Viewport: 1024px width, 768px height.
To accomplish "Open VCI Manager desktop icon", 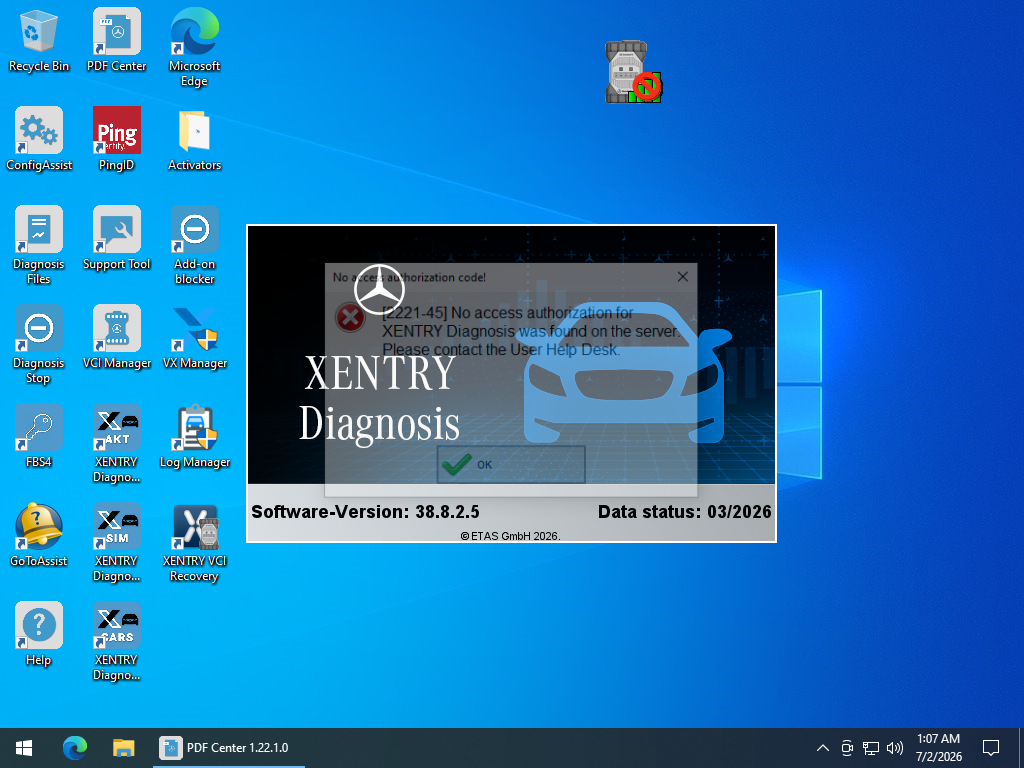I will (116, 338).
